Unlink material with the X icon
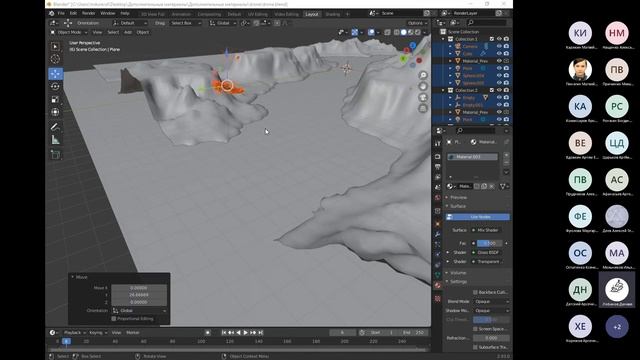Viewport: 640px width, 360px height. pos(491,186)
